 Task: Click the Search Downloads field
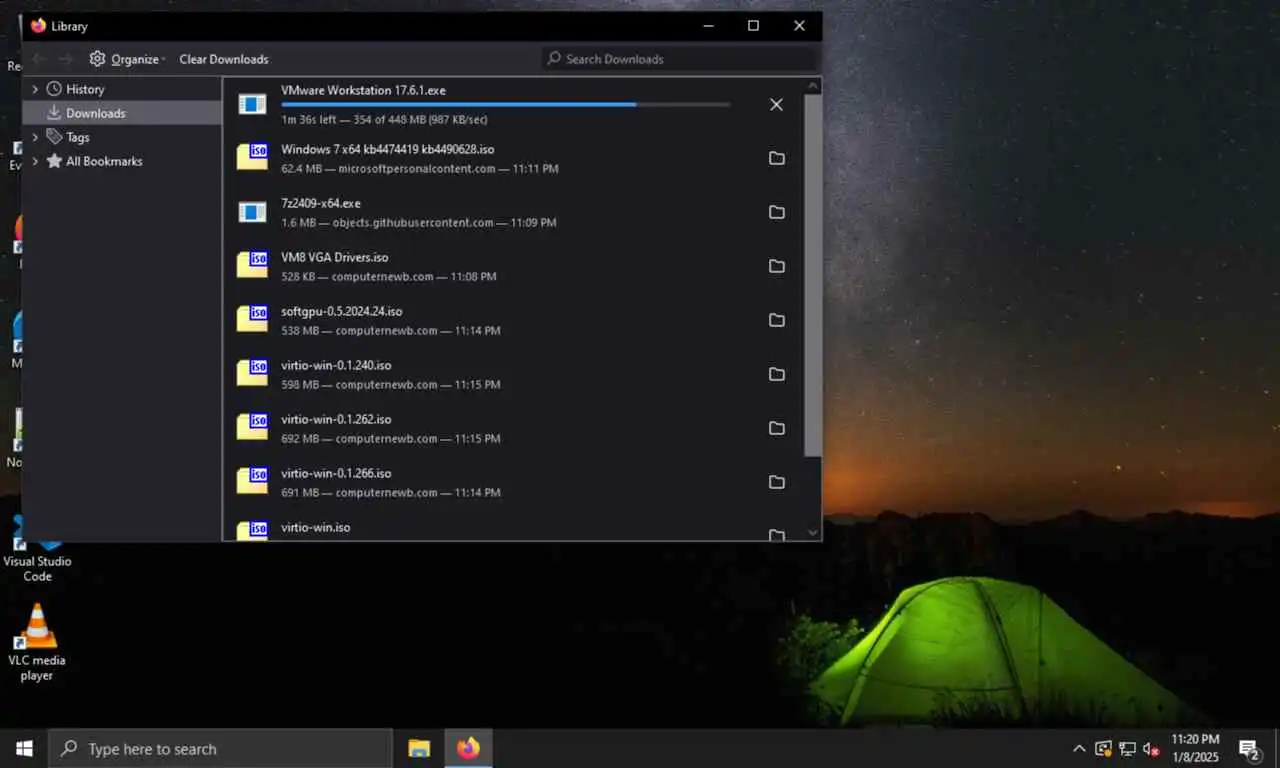(x=680, y=59)
